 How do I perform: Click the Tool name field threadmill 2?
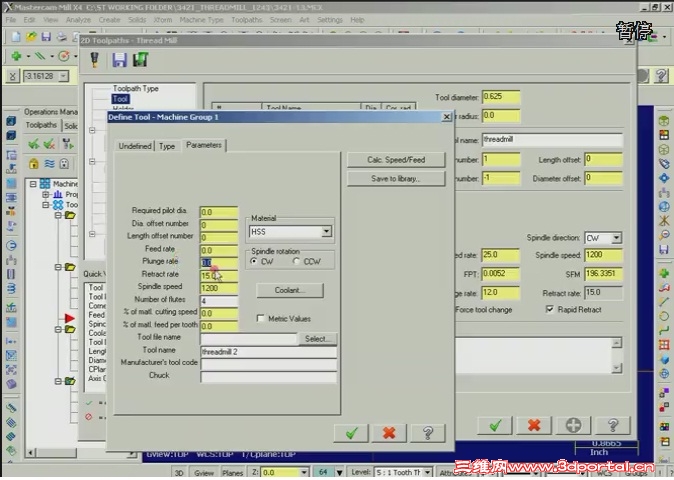tap(268, 352)
